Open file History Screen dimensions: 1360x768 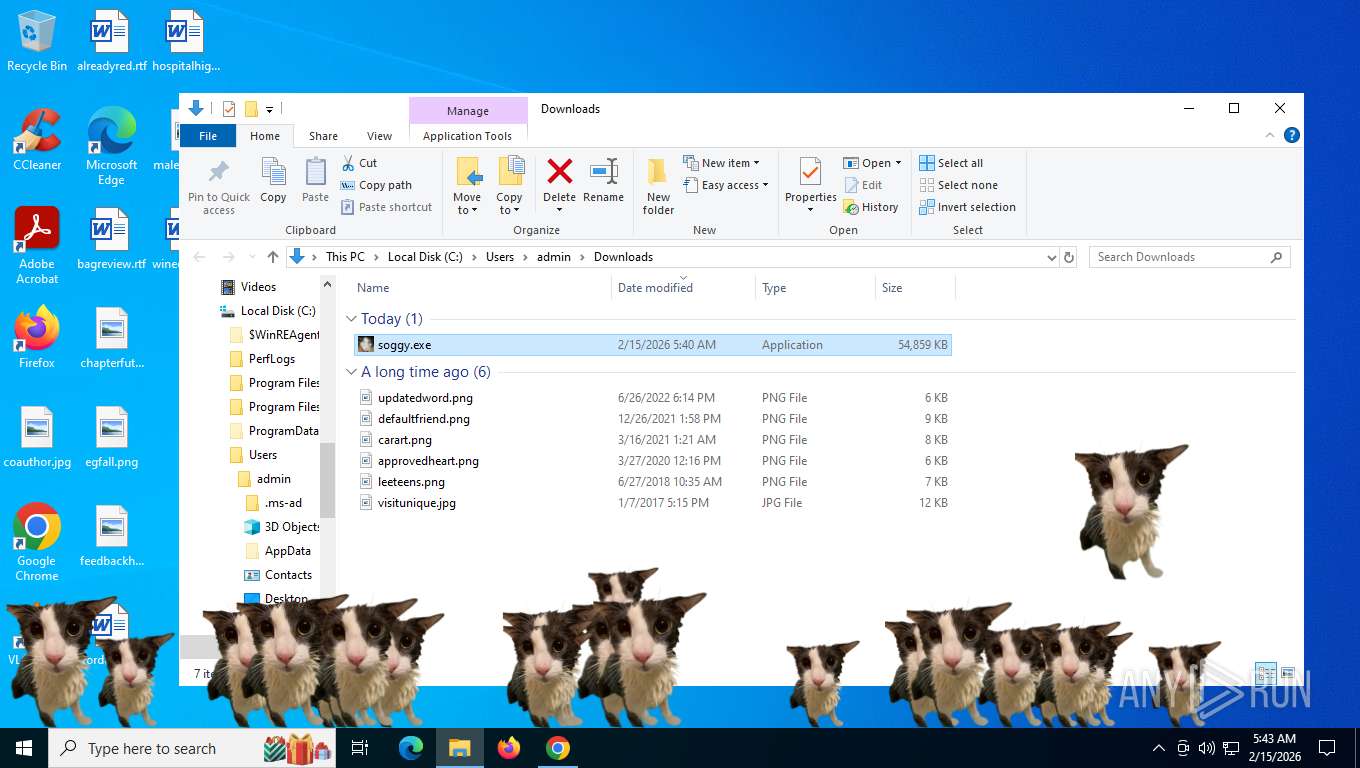(x=871, y=207)
